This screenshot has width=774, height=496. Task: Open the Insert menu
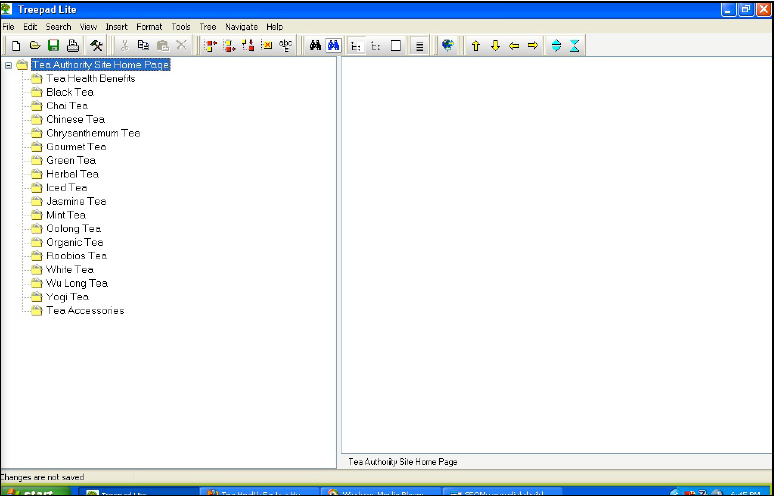[x=116, y=27]
